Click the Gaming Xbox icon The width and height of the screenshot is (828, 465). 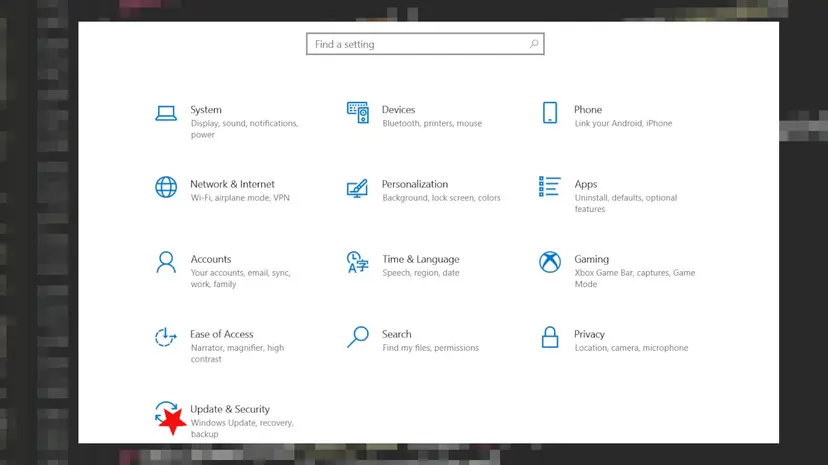pyautogui.click(x=550, y=262)
